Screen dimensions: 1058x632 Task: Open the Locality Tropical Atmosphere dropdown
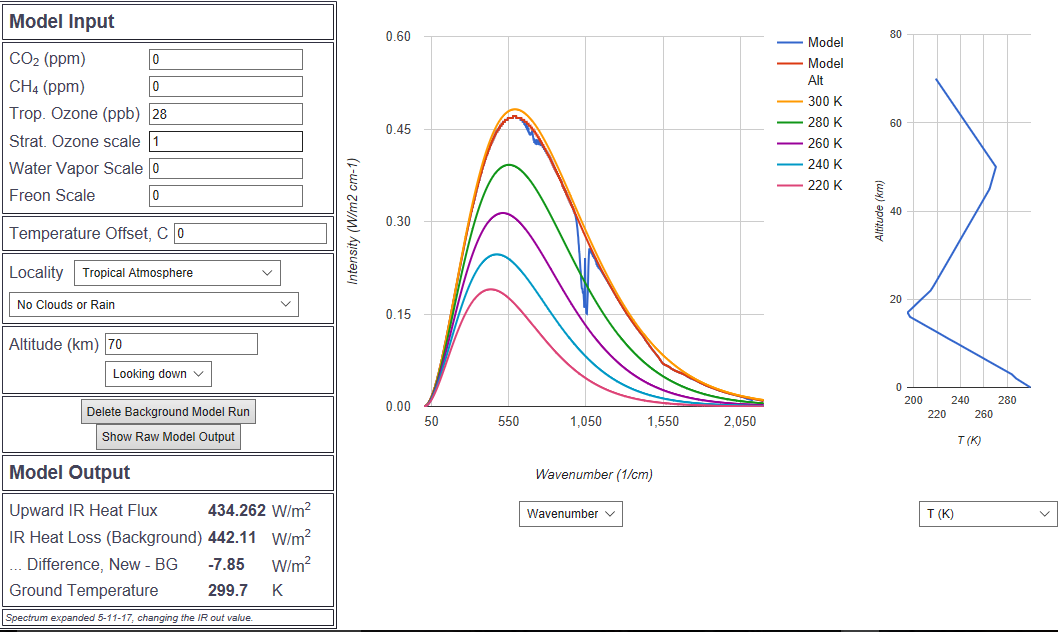point(177,273)
